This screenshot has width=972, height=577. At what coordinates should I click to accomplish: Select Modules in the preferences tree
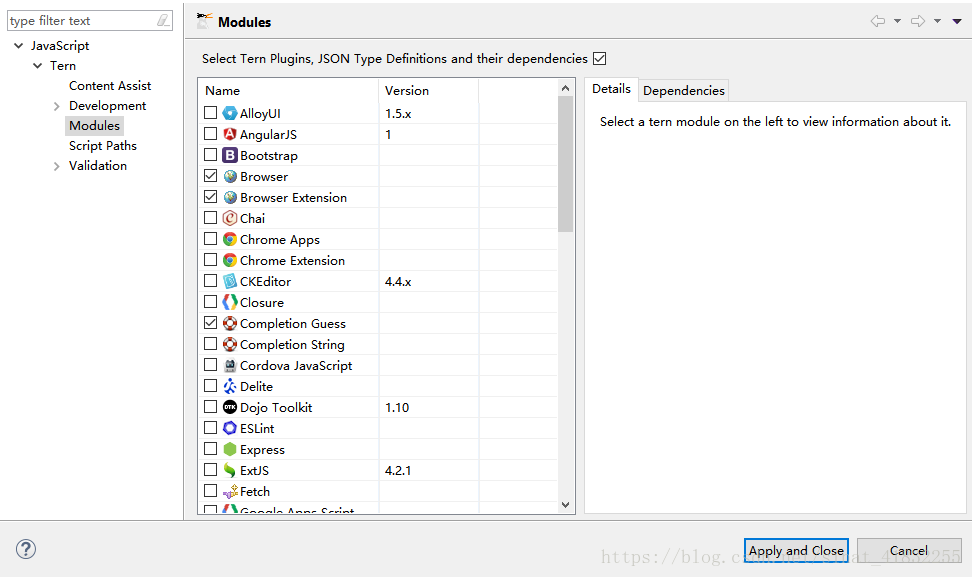[94, 126]
